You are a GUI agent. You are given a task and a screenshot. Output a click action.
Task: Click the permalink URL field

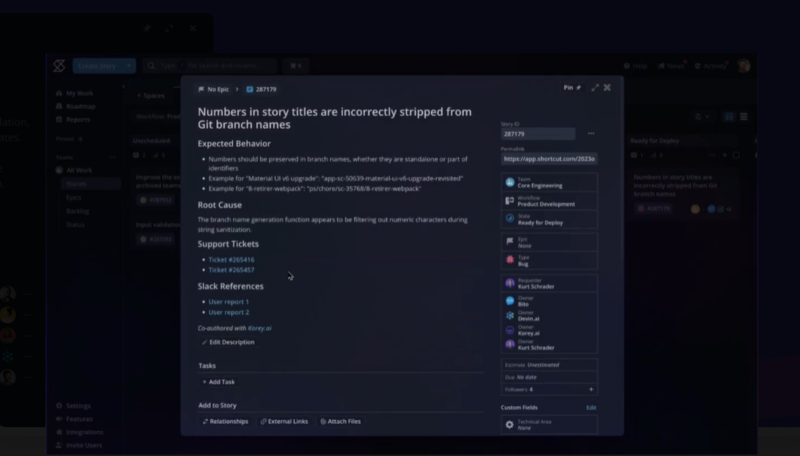click(x=549, y=158)
